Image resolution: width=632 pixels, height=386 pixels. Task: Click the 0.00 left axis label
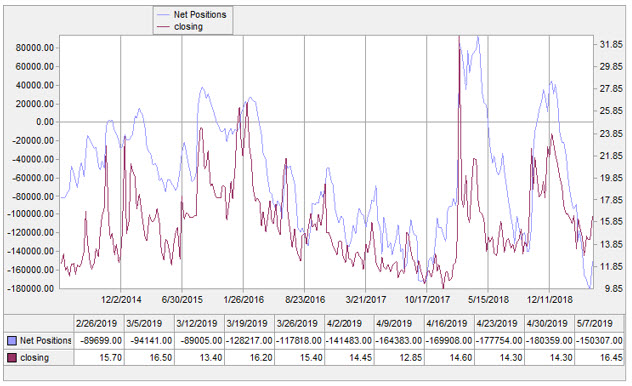point(45,122)
